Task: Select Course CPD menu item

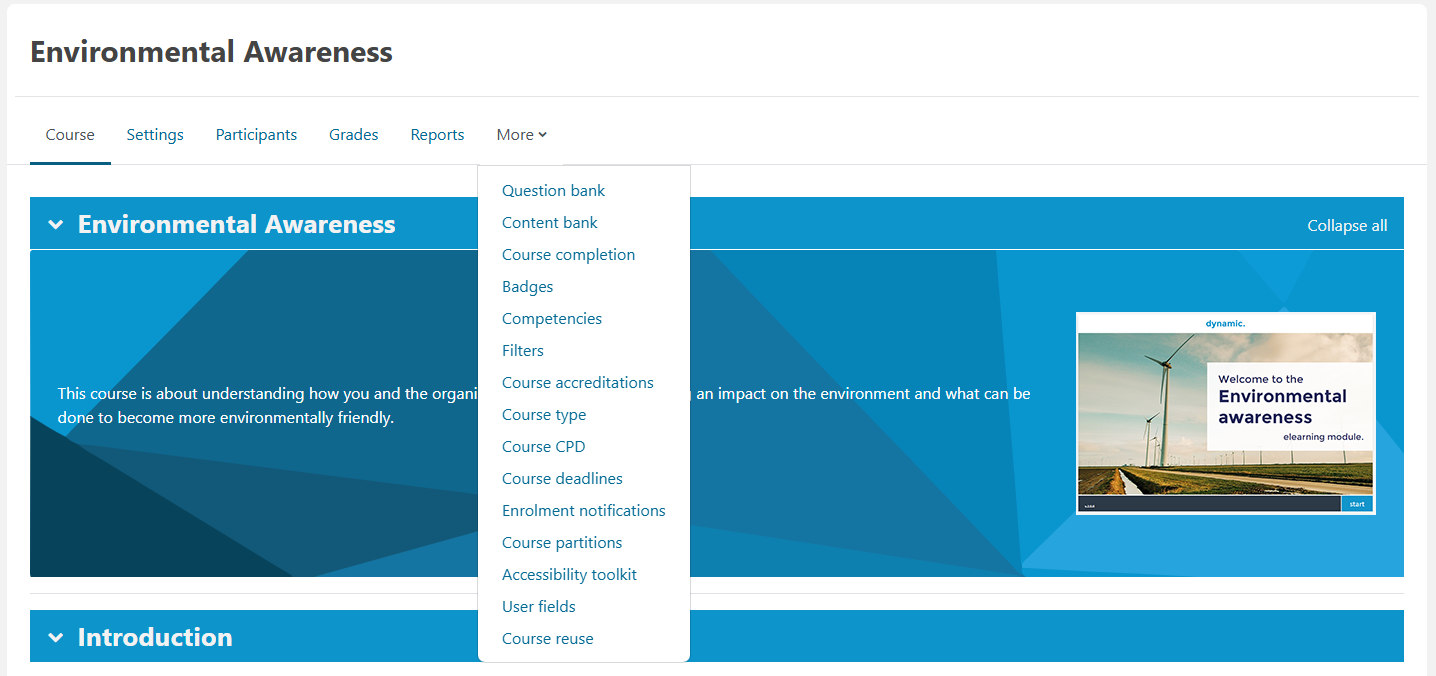Action: coord(544,447)
